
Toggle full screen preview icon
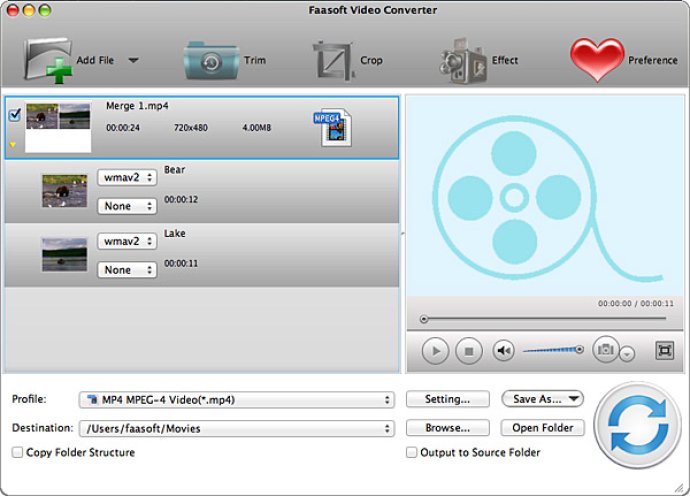(664, 351)
